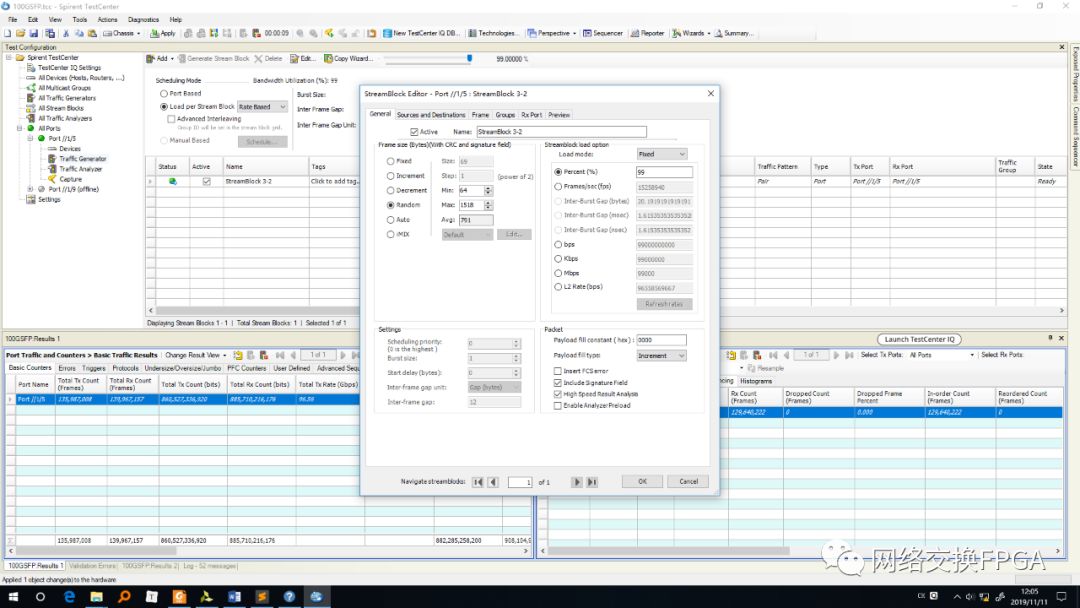Open the Payload fill type dropdown
This screenshot has height=608, width=1080.
click(661, 356)
